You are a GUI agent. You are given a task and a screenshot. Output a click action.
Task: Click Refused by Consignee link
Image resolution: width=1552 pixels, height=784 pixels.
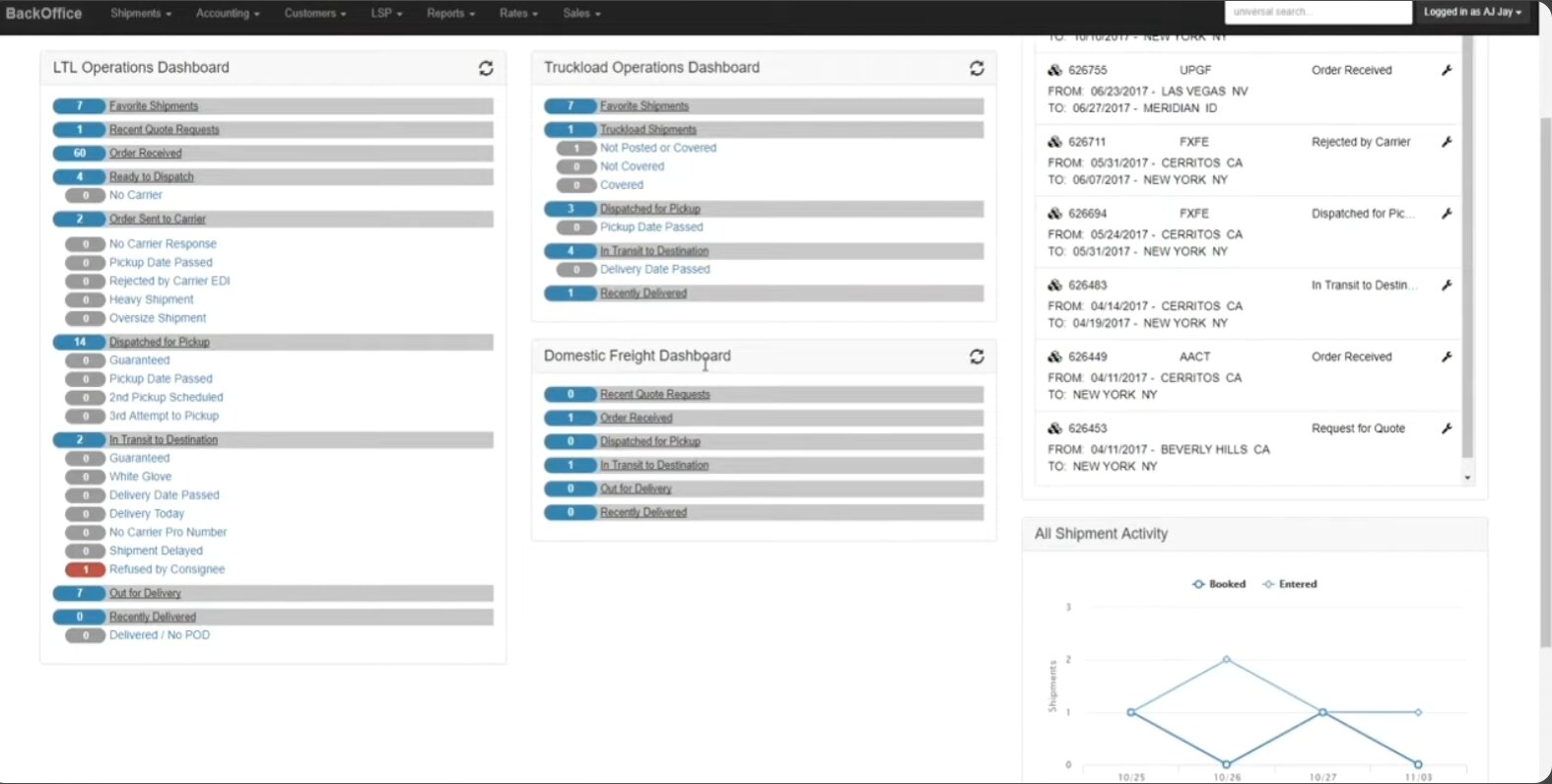point(167,569)
